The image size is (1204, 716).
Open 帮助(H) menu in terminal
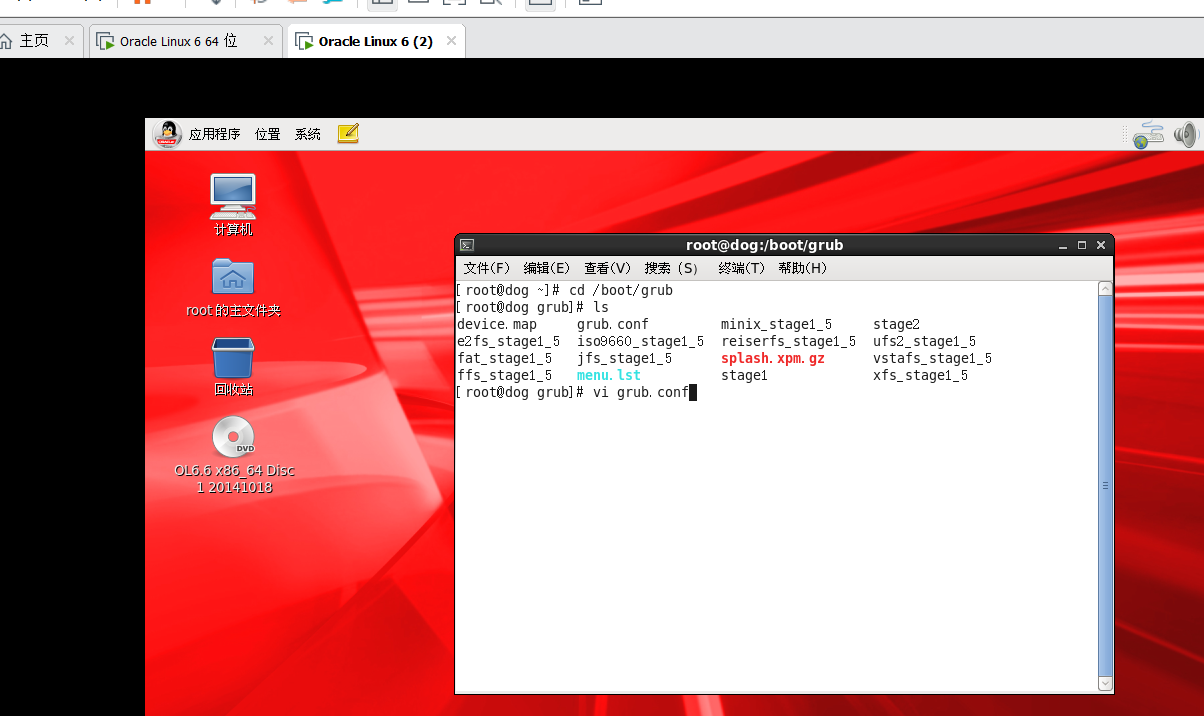[x=803, y=268]
